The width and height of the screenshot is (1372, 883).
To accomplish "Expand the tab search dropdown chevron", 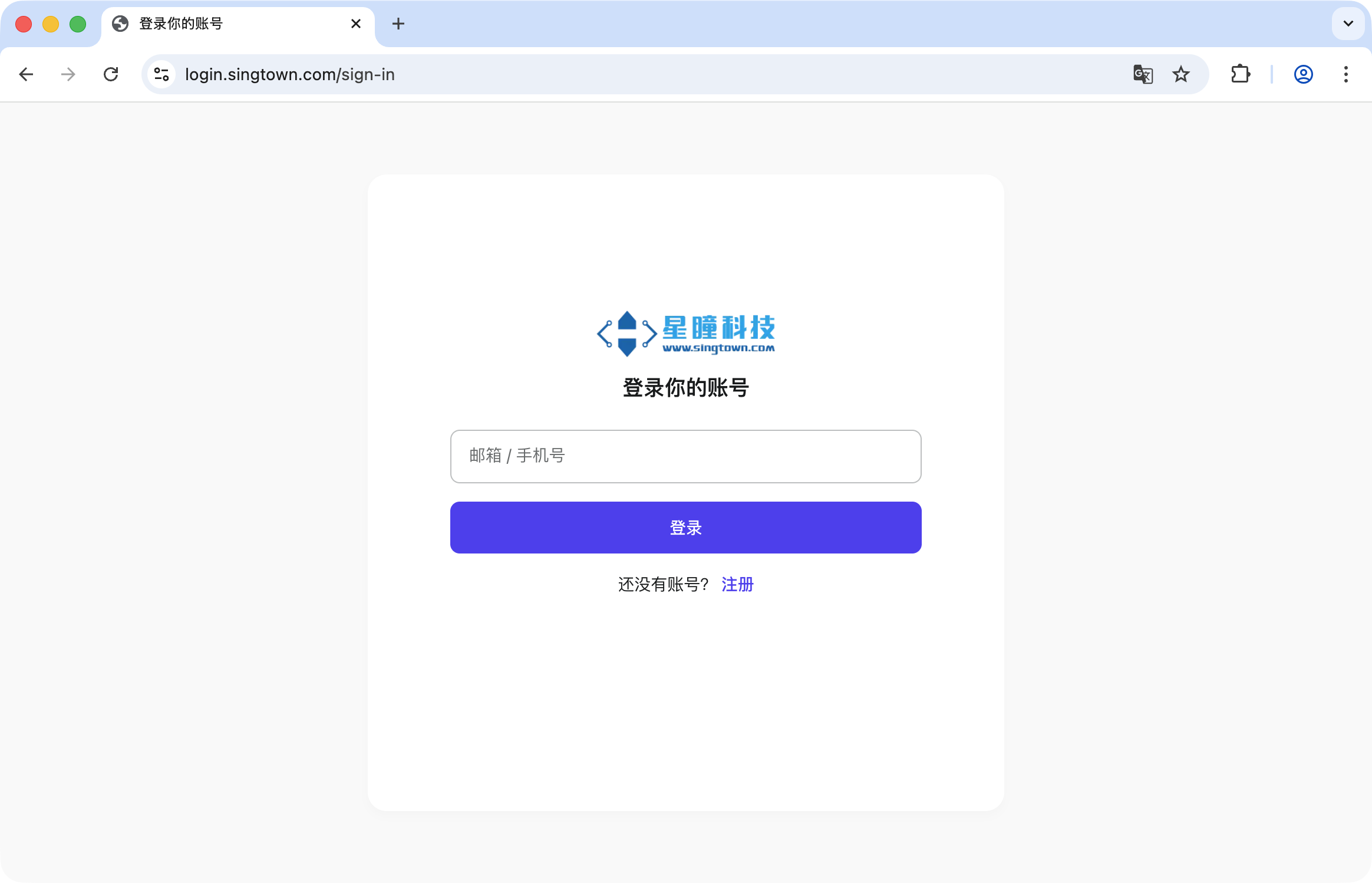I will tap(1348, 24).
